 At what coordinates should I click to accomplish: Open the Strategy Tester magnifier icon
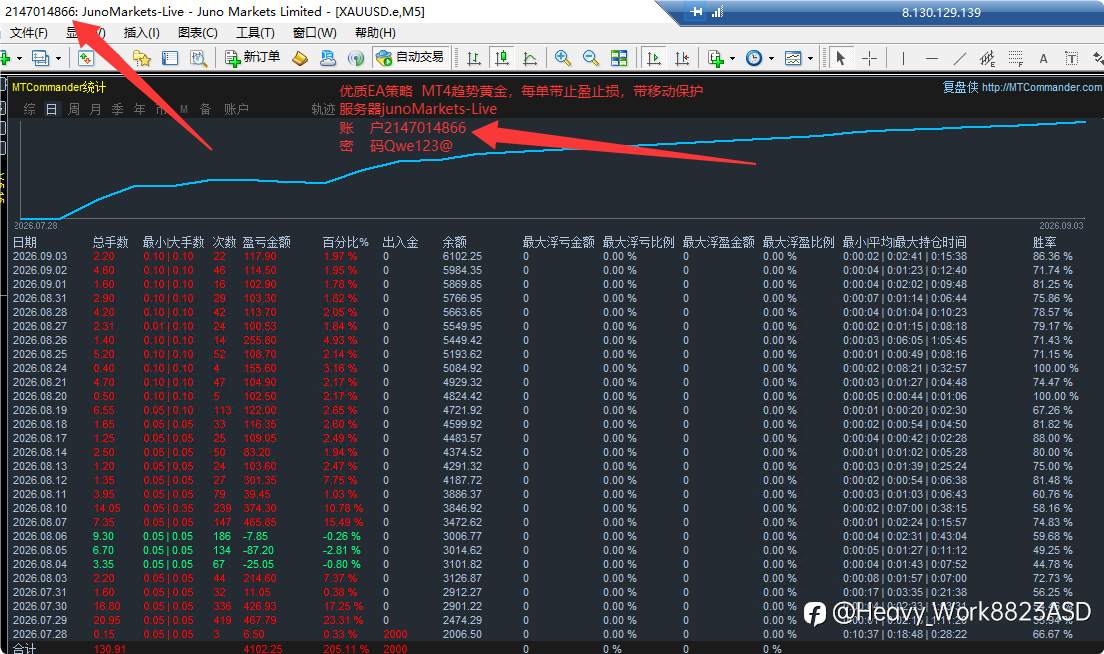point(199,58)
